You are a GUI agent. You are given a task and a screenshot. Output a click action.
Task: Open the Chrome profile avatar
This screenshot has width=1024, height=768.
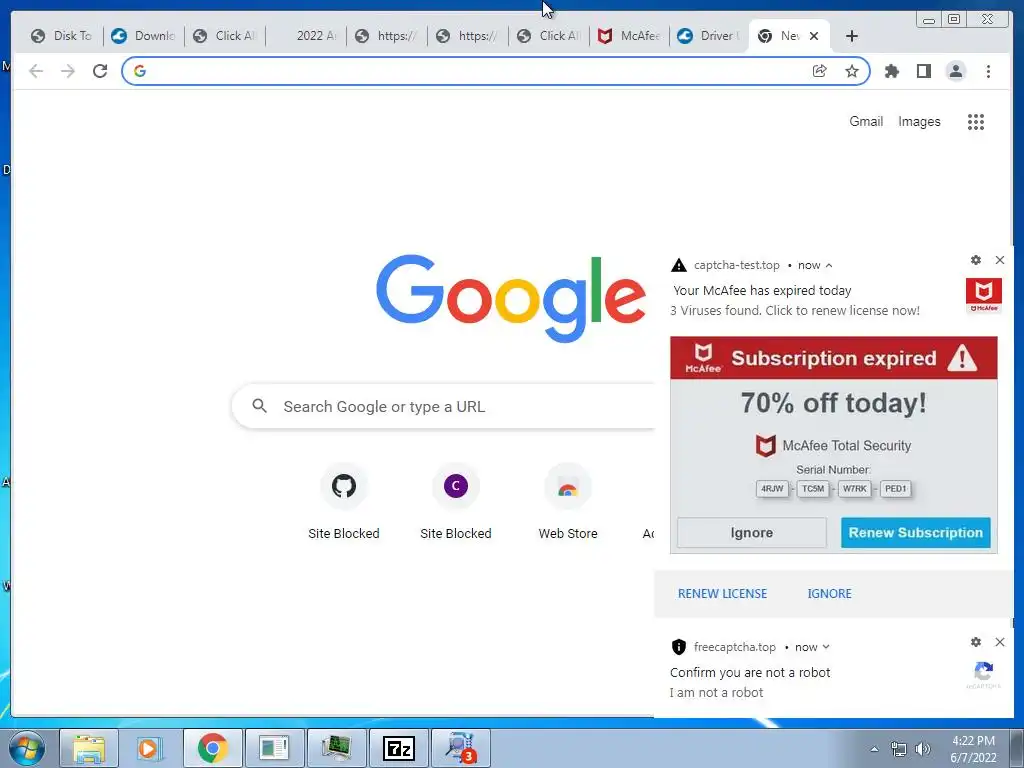[955, 71]
